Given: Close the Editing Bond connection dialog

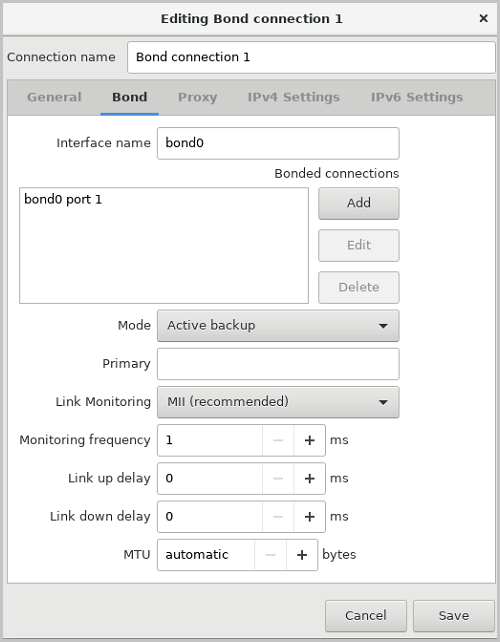Looking at the screenshot, I should (x=483, y=18).
